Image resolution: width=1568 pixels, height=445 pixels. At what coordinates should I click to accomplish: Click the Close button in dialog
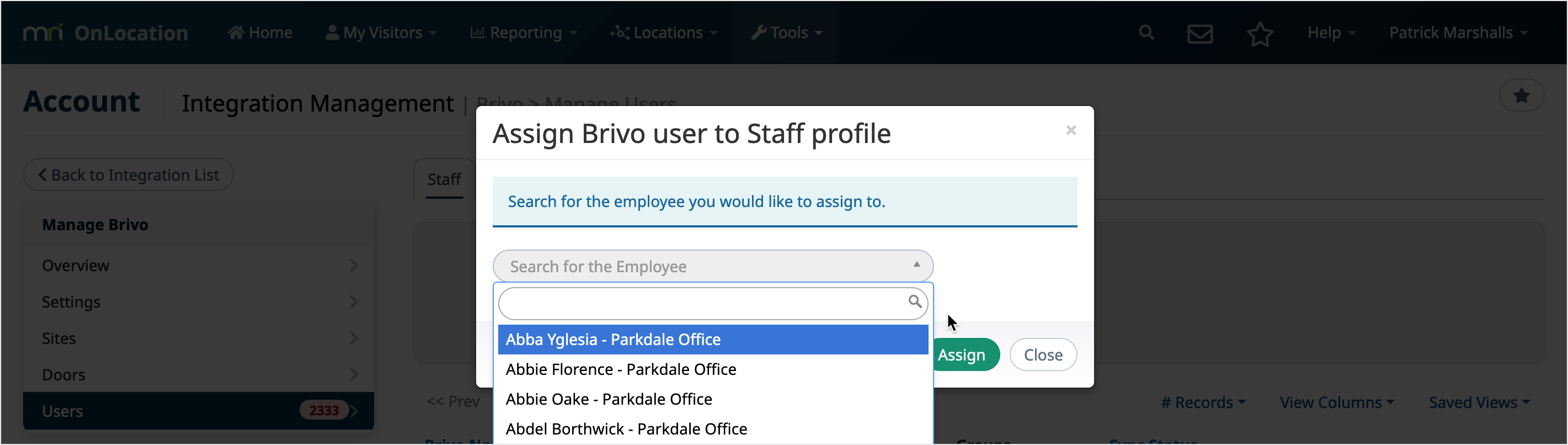pyautogui.click(x=1043, y=356)
